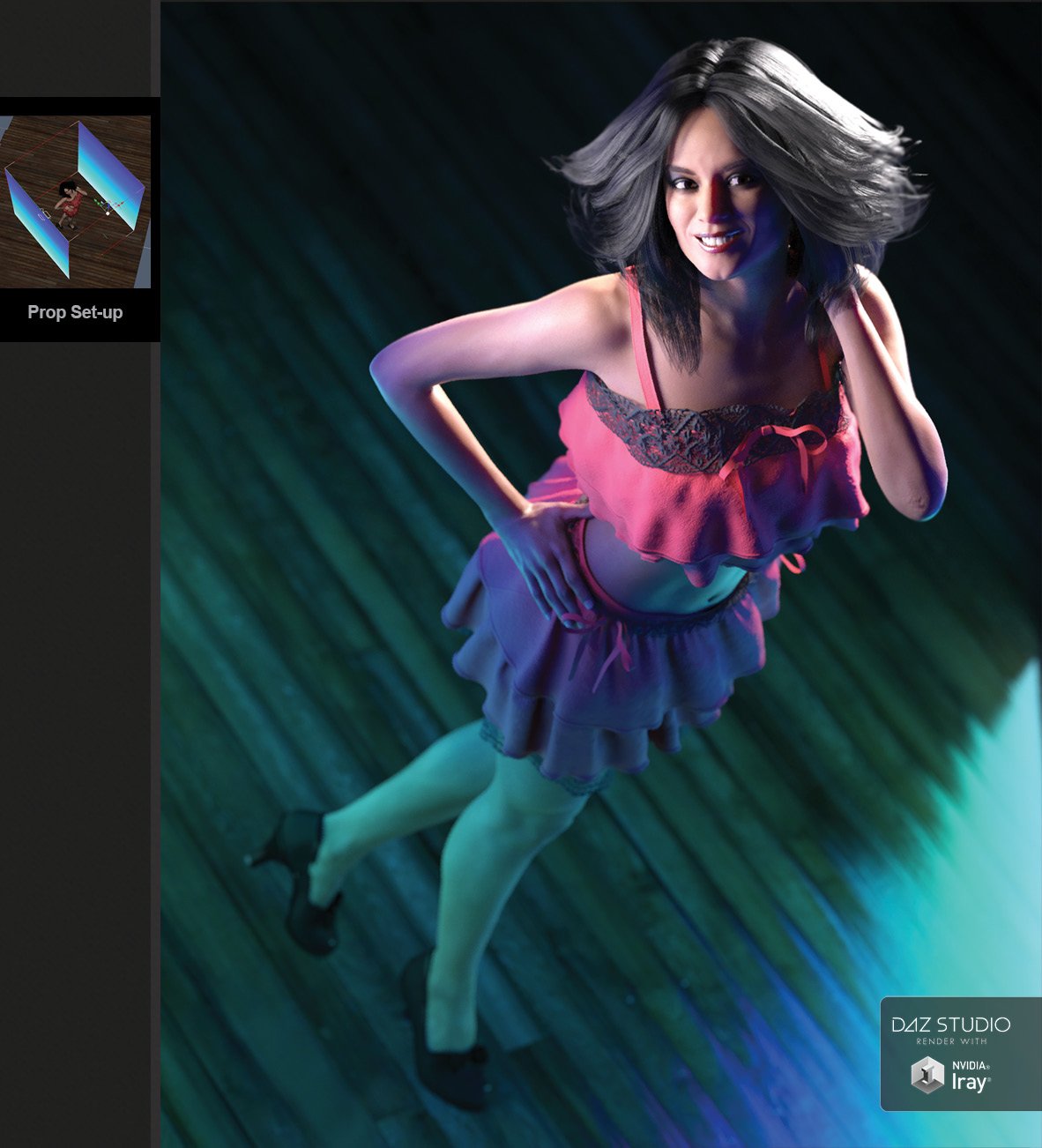
Task: Select the DAZ STUDIO logo
Action: click(x=951, y=1024)
